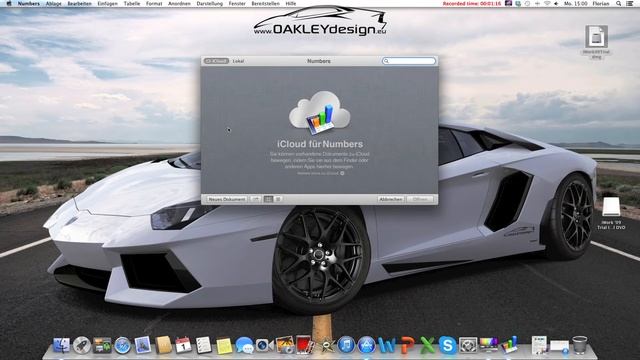
Task: Open yellow Notes icon in dock
Action: tap(224, 345)
